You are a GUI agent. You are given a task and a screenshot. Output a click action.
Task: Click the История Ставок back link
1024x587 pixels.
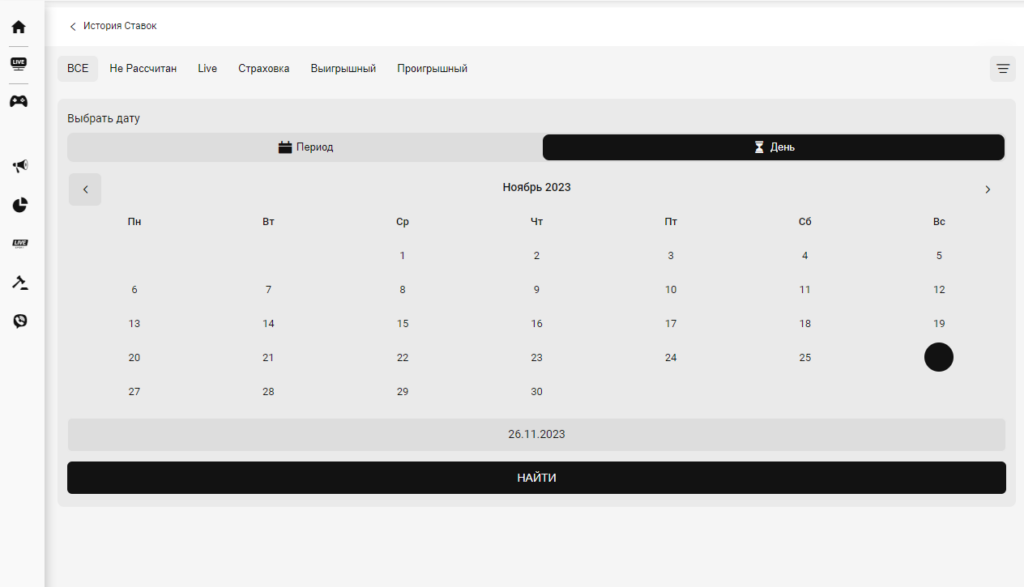pyautogui.click(x=120, y=26)
